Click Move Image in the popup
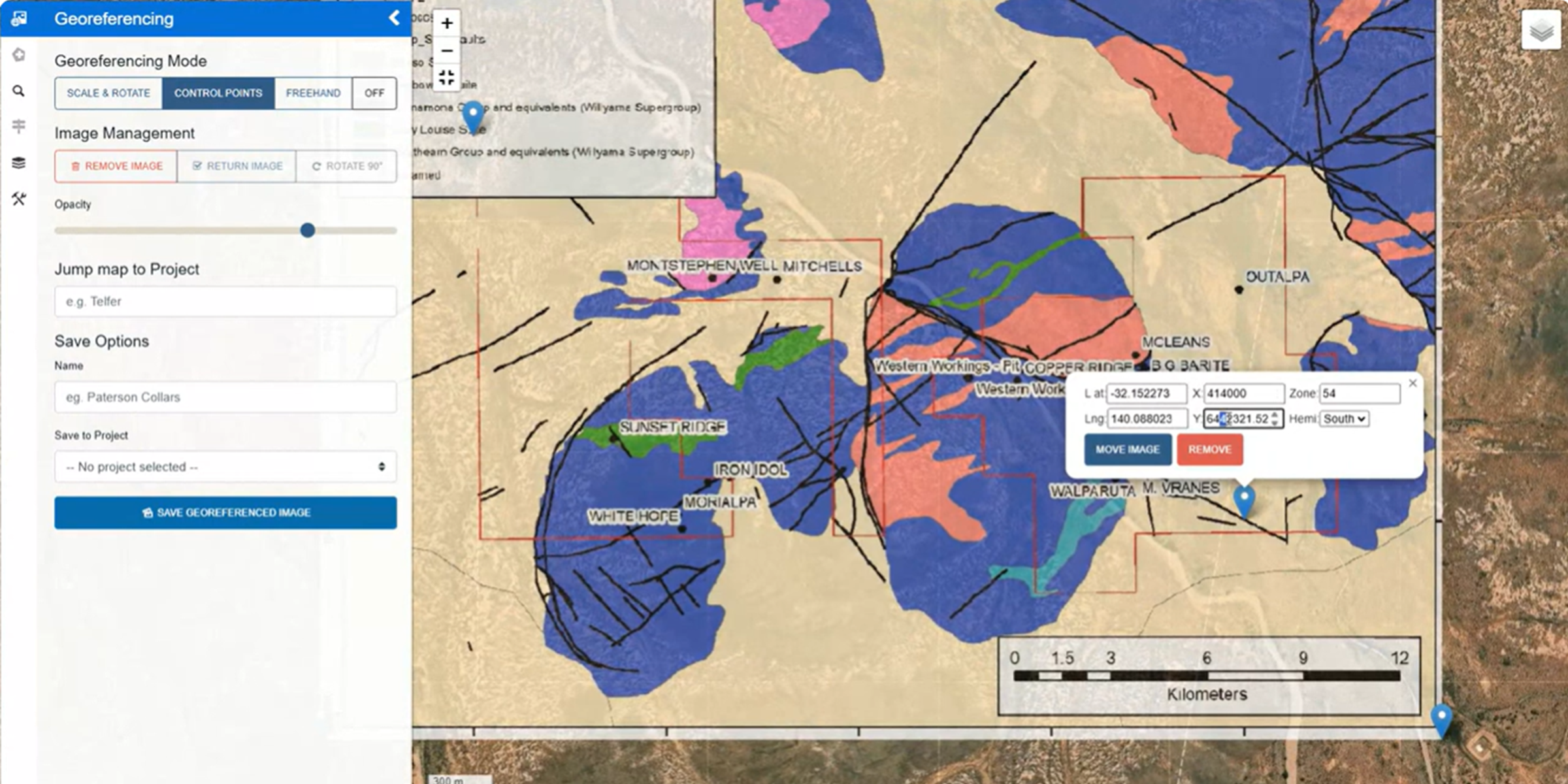 pyautogui.click(x=1128, y=449)
